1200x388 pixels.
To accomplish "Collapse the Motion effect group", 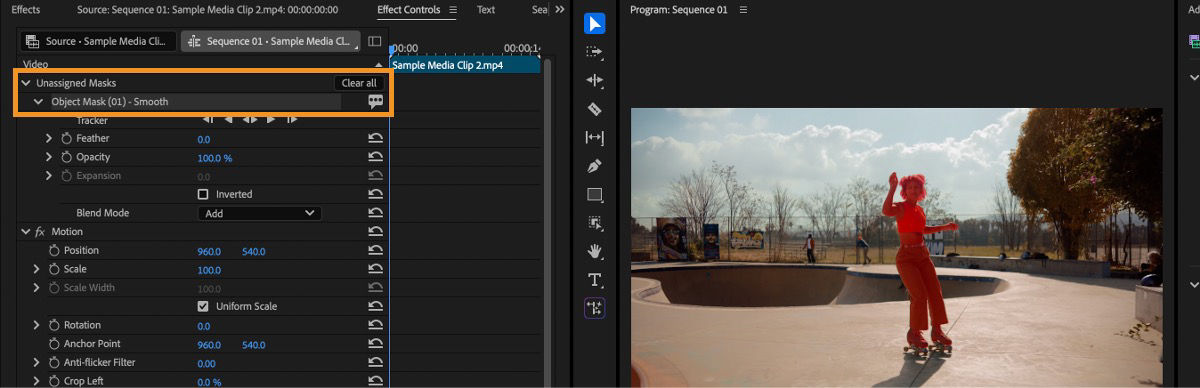I will pos(26,232).
